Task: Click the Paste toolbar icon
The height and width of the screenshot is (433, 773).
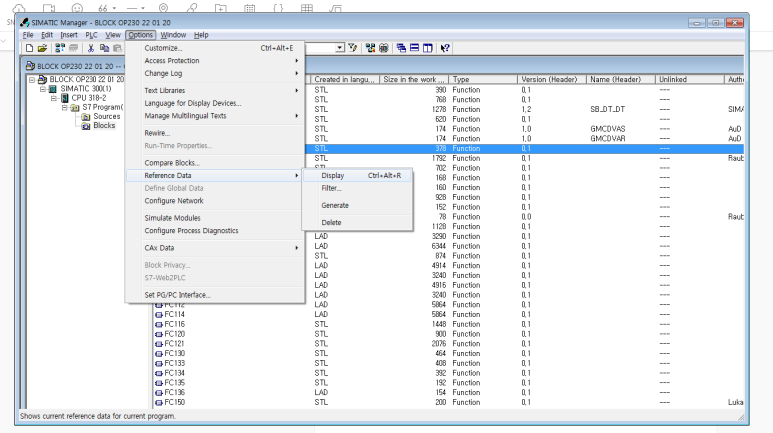Action: (x=117, y=48)
